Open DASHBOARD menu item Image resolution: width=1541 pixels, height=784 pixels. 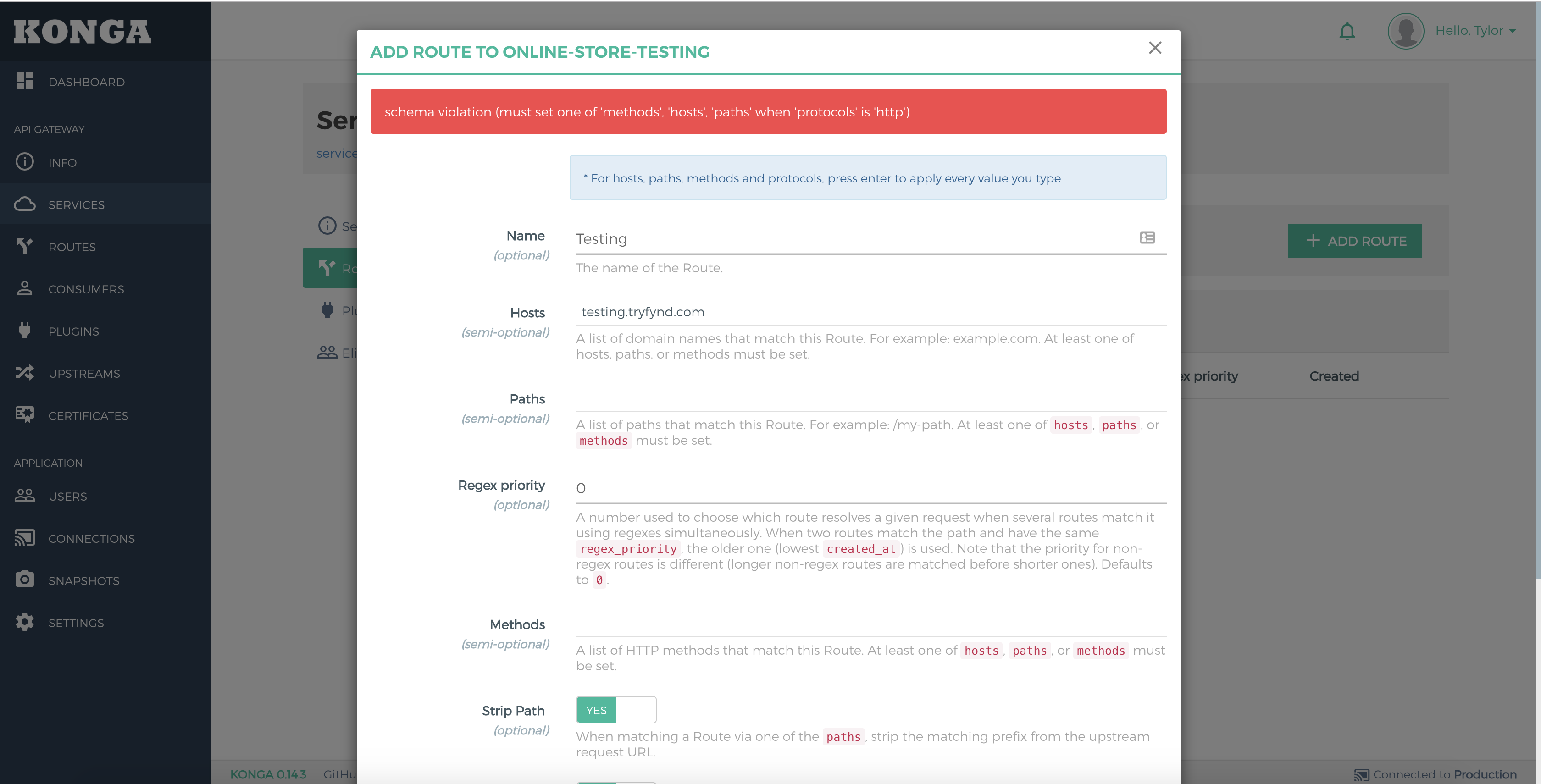click(105, 81)
